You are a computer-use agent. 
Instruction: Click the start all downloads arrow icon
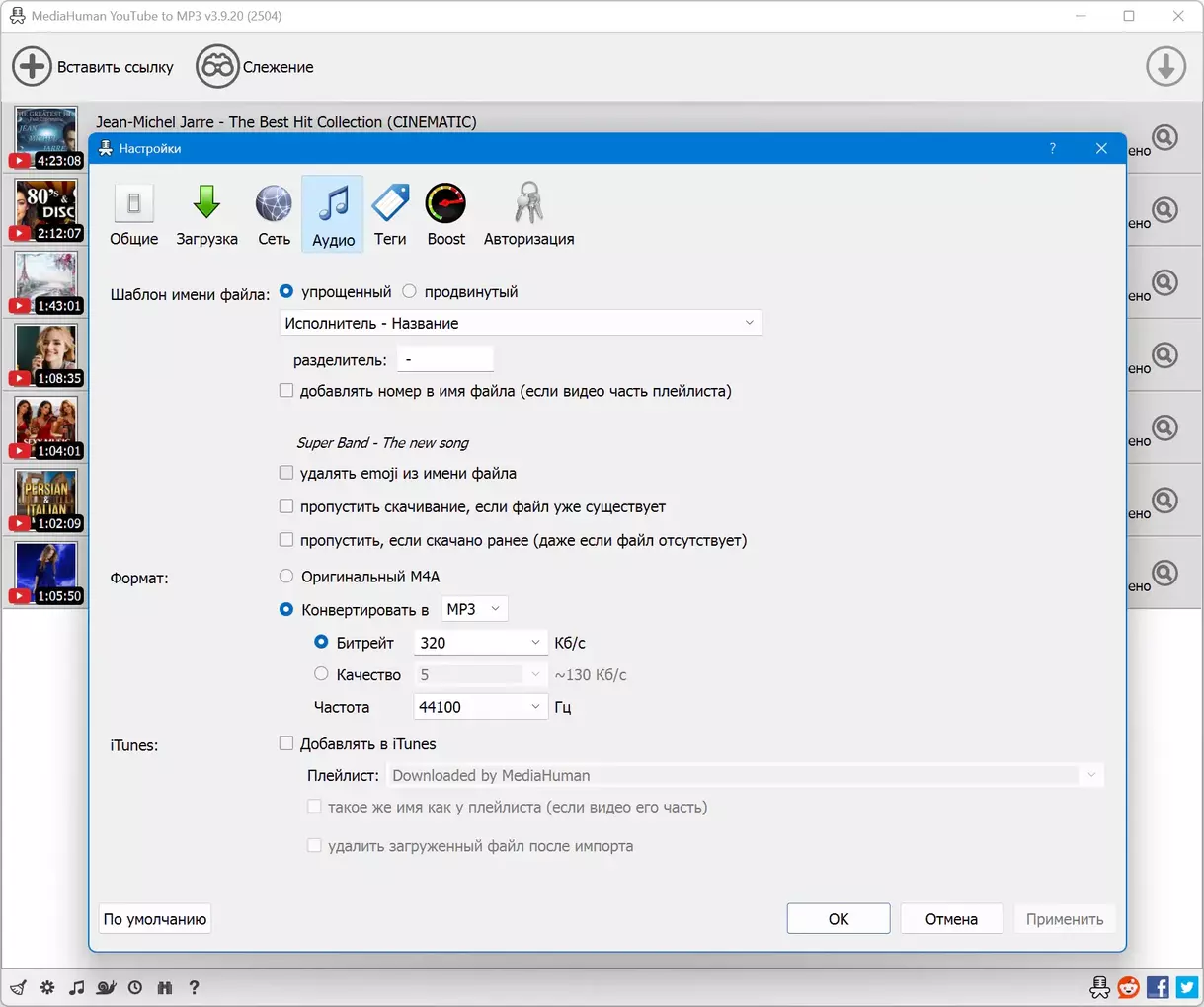[x=1165, y=67]
